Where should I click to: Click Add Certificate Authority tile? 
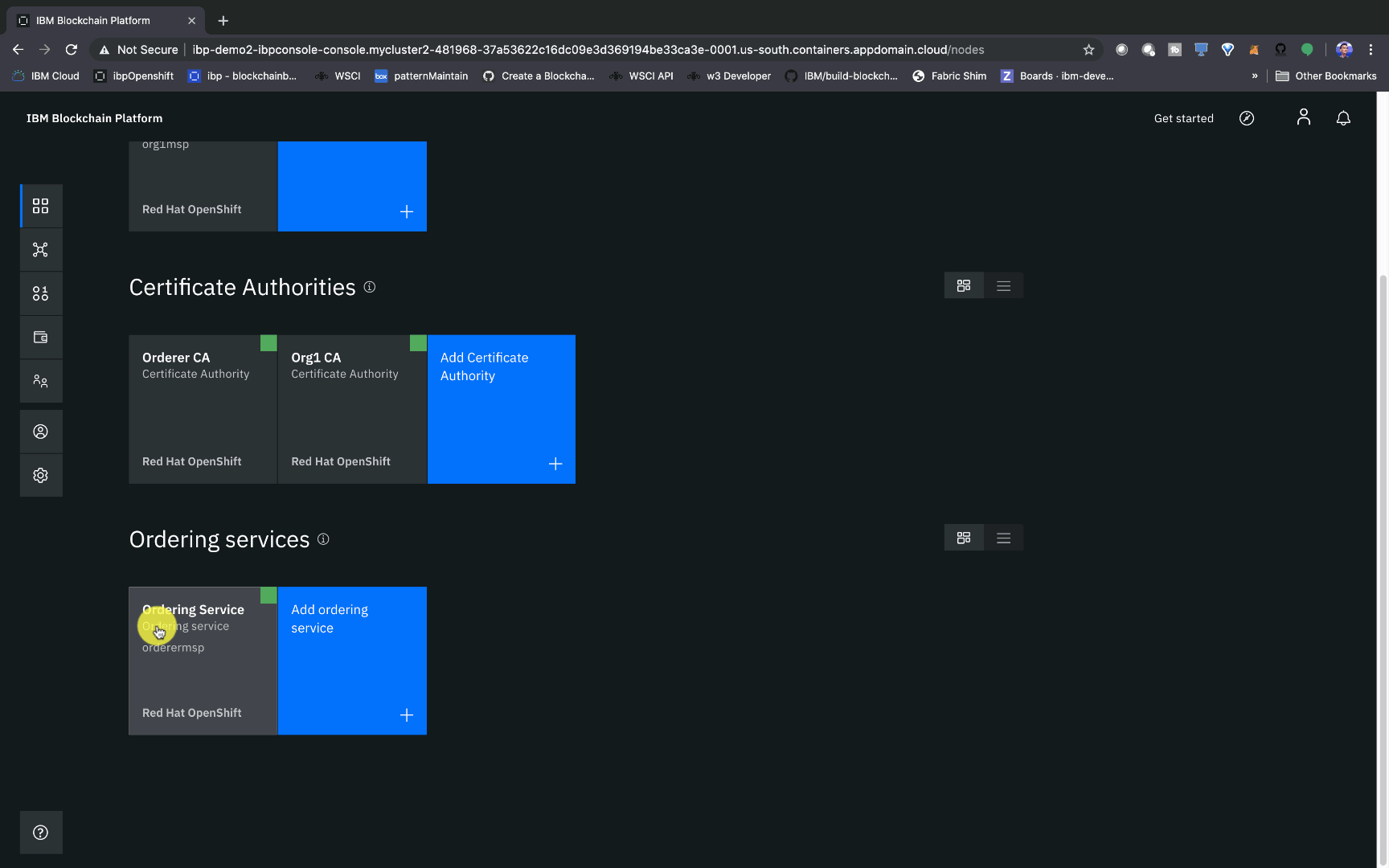pyautogui.click(x=502, y=409)
